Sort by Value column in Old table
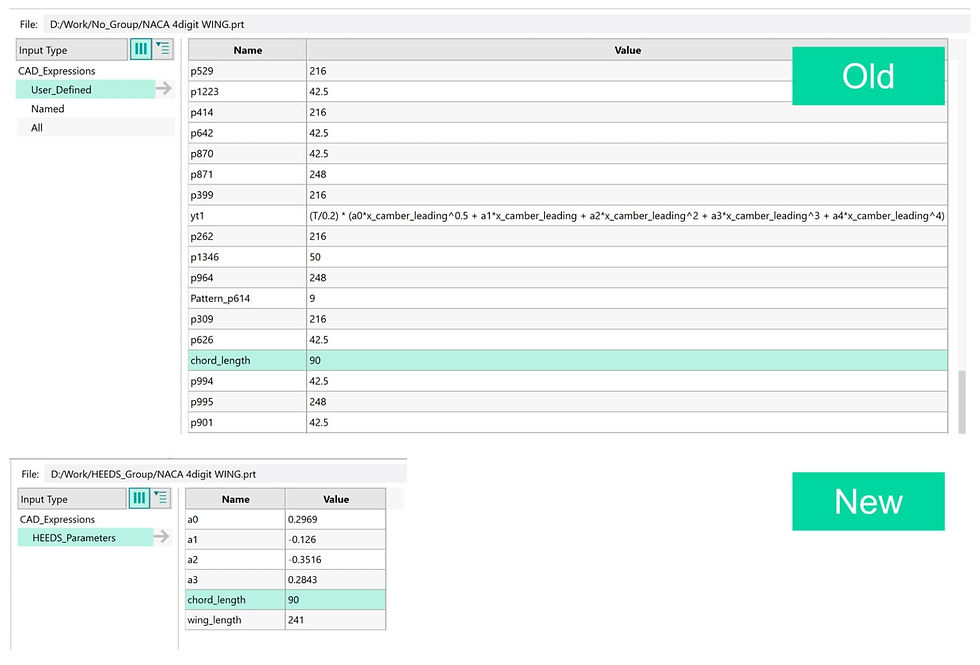Screen dimensions: 980x665 (627, 50)
